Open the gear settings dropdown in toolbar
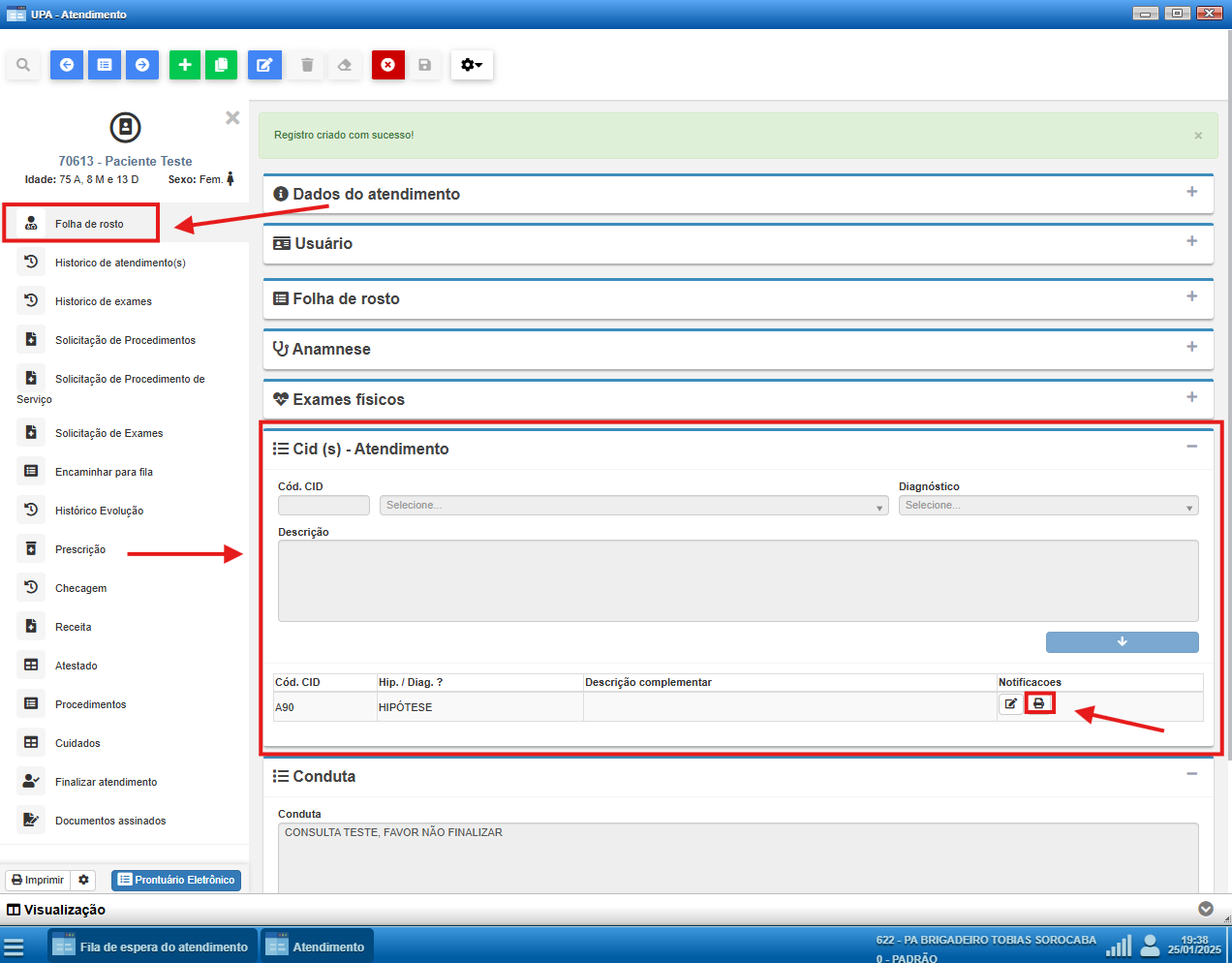 tap(472, 65)
